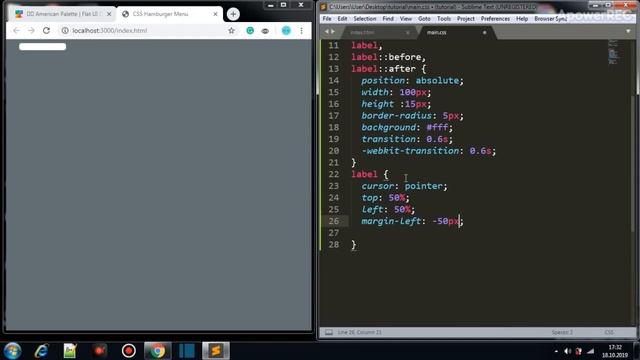Go forward in Chrome browser
The width and height of the screenshot is (640, 360).
(31, 31)
